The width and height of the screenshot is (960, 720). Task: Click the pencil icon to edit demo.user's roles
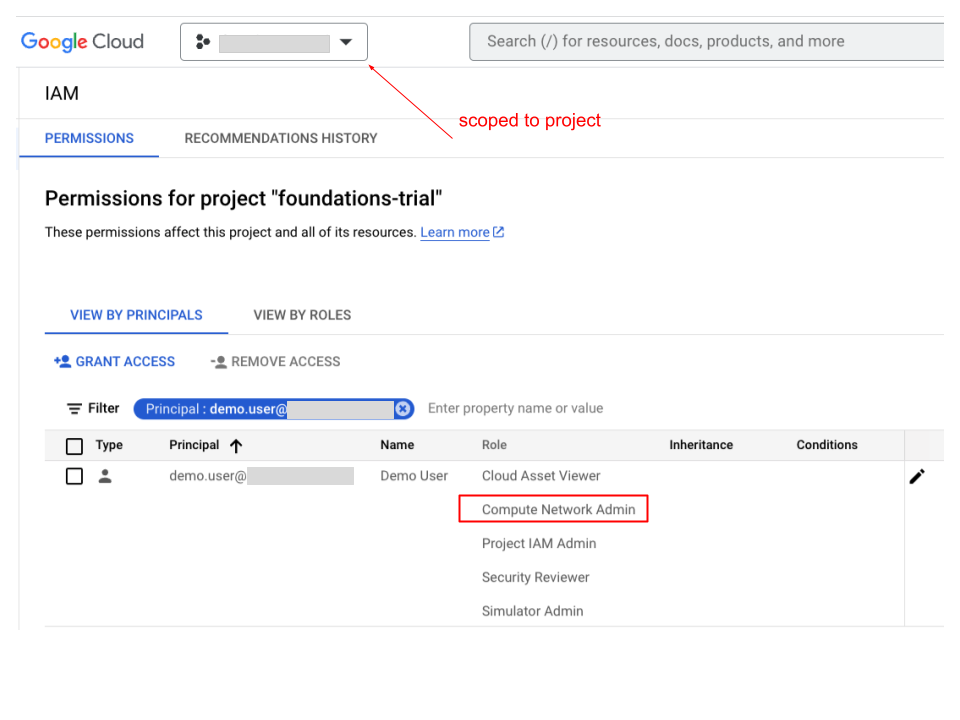coord(917,476)
